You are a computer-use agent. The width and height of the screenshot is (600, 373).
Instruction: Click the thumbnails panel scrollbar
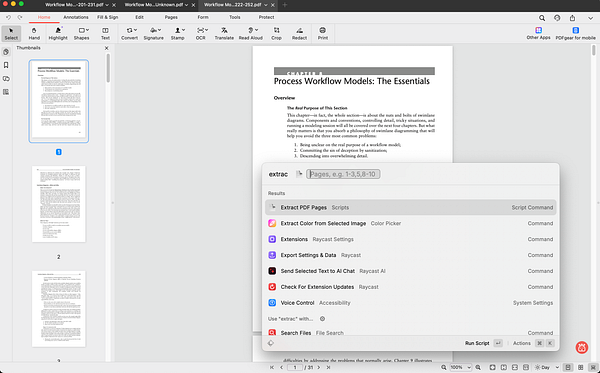108,68
